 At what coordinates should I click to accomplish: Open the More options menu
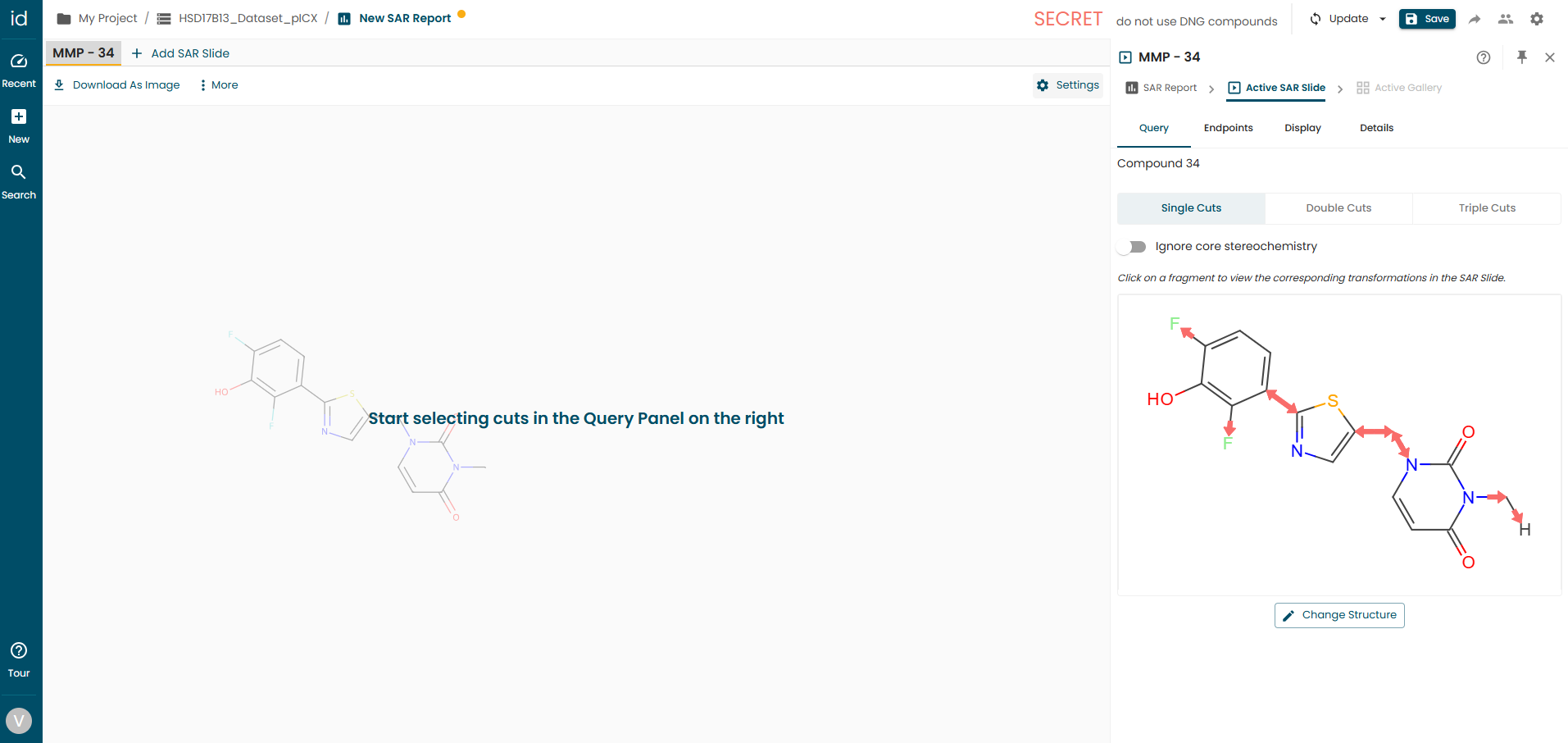pyautogui.click(x=219, y=85)
